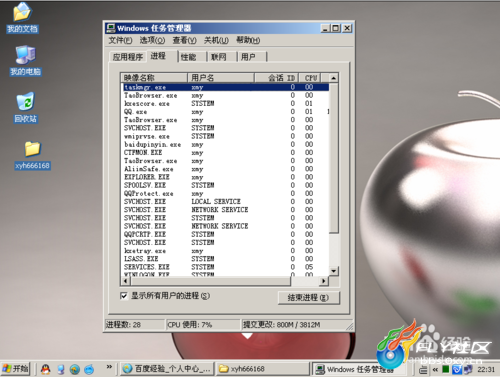The image size is (500, 377).
Task: Select the kxetray.exe process row
Action: click(225, 251)
